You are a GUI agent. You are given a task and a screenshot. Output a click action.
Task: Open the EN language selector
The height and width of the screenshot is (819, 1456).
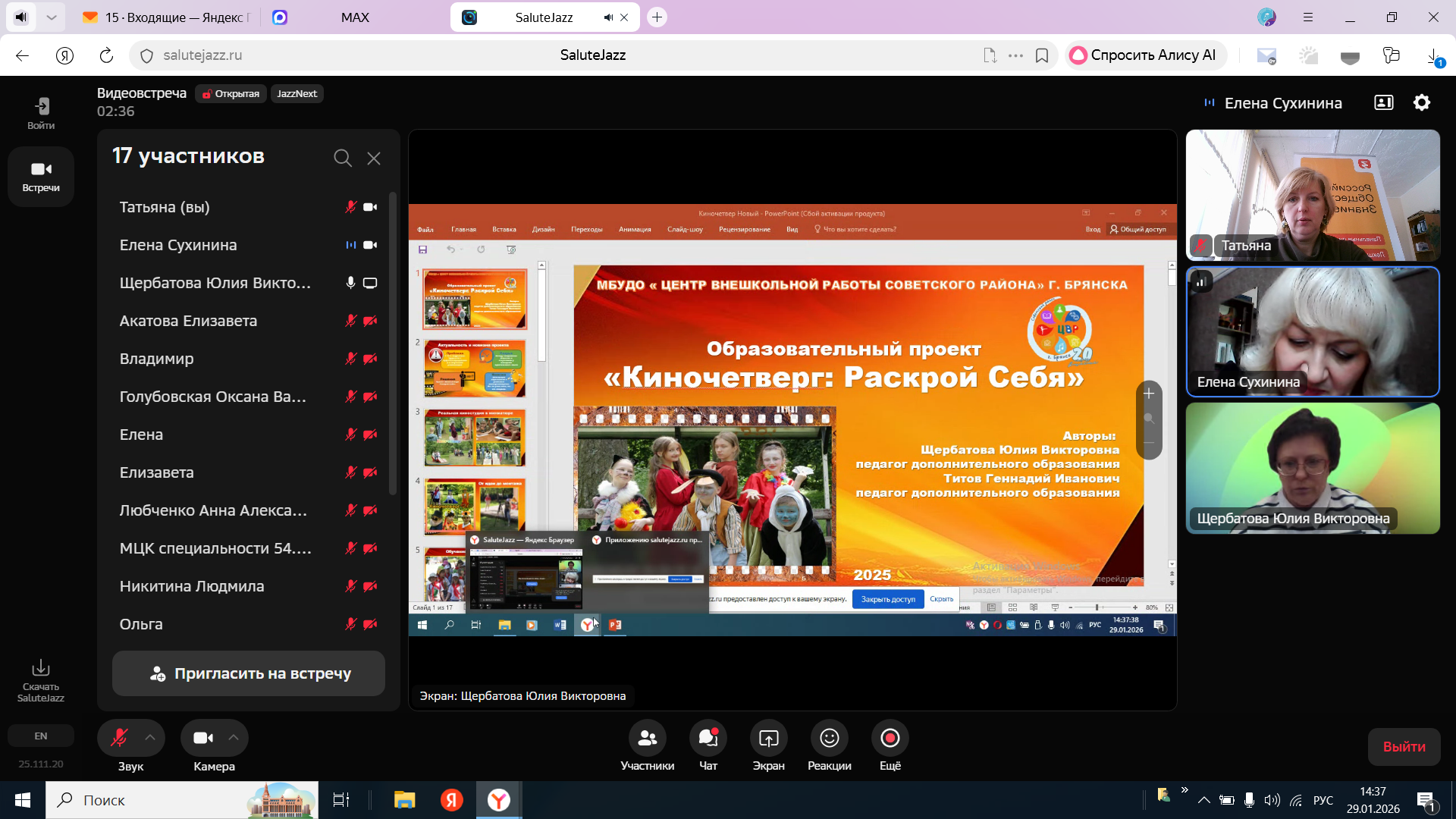click(x=41, y=736)
